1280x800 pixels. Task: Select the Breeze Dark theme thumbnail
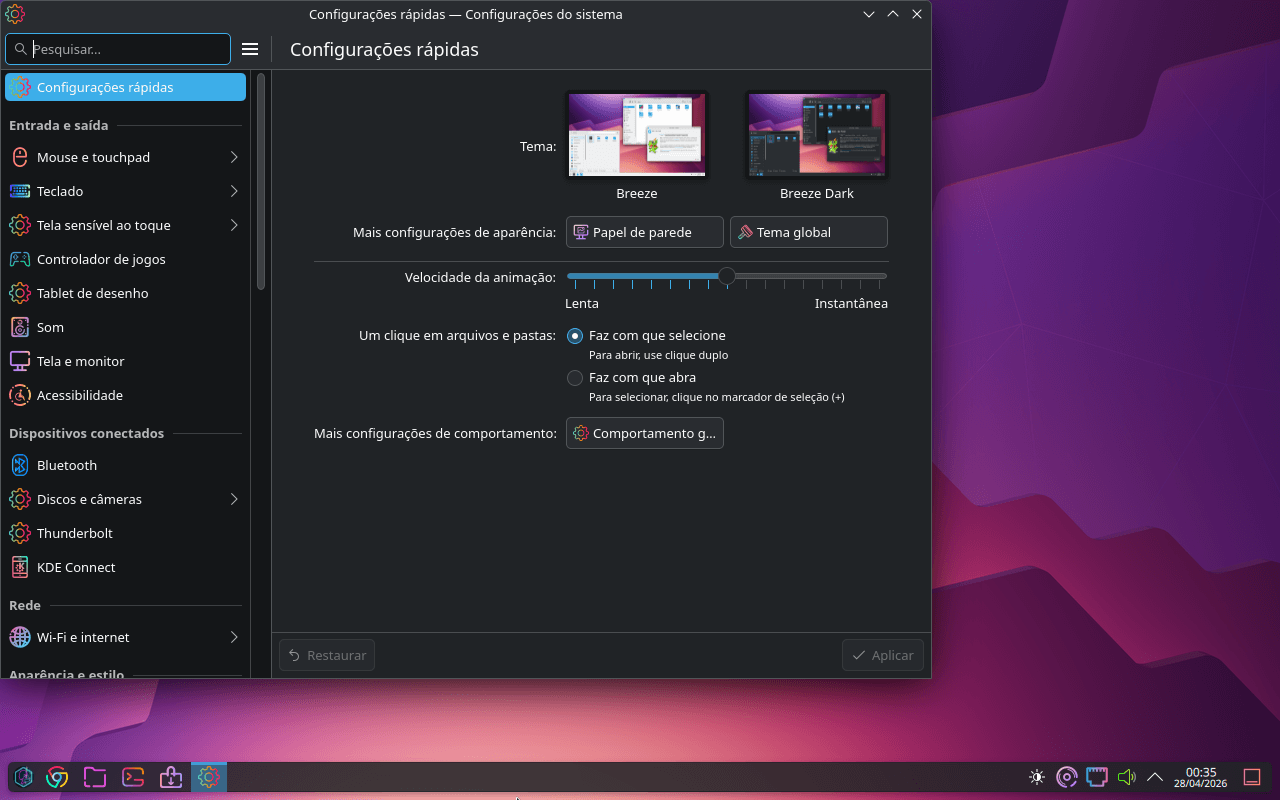pos(816,134)
